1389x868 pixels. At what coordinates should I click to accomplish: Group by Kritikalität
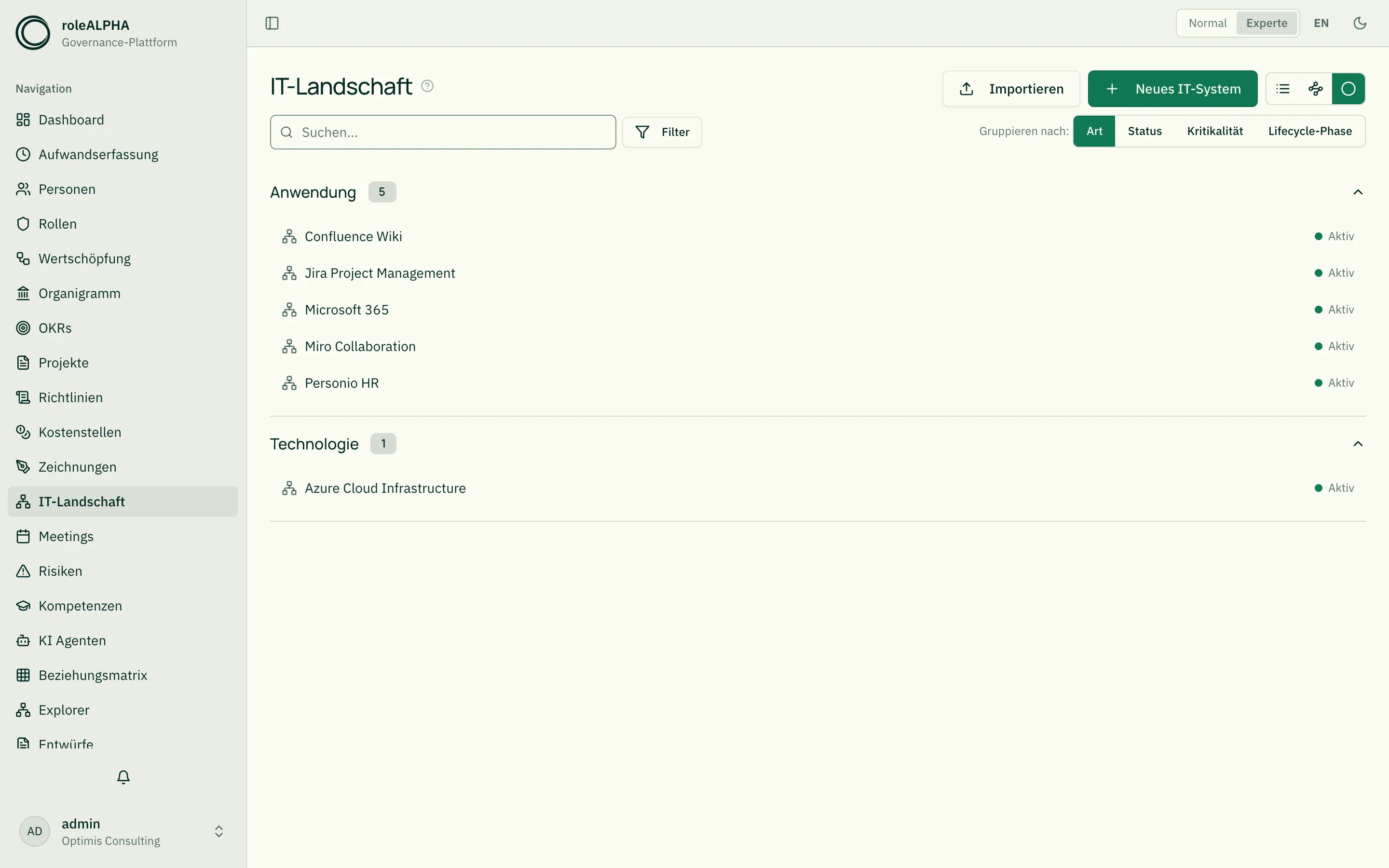1214,132
